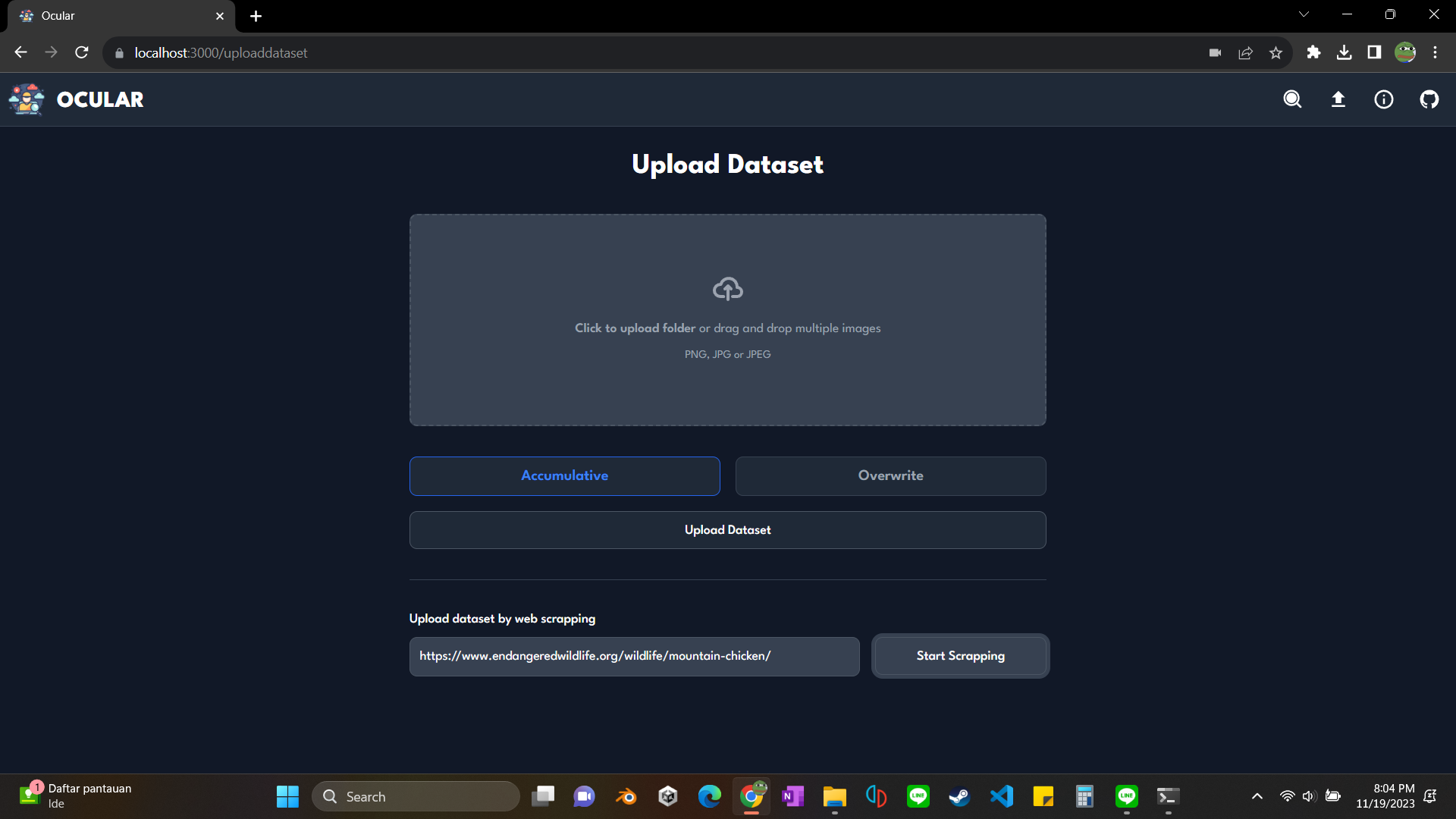Click the web scraping URL input field
The image size is (1456, 819).
coord(634,656)
